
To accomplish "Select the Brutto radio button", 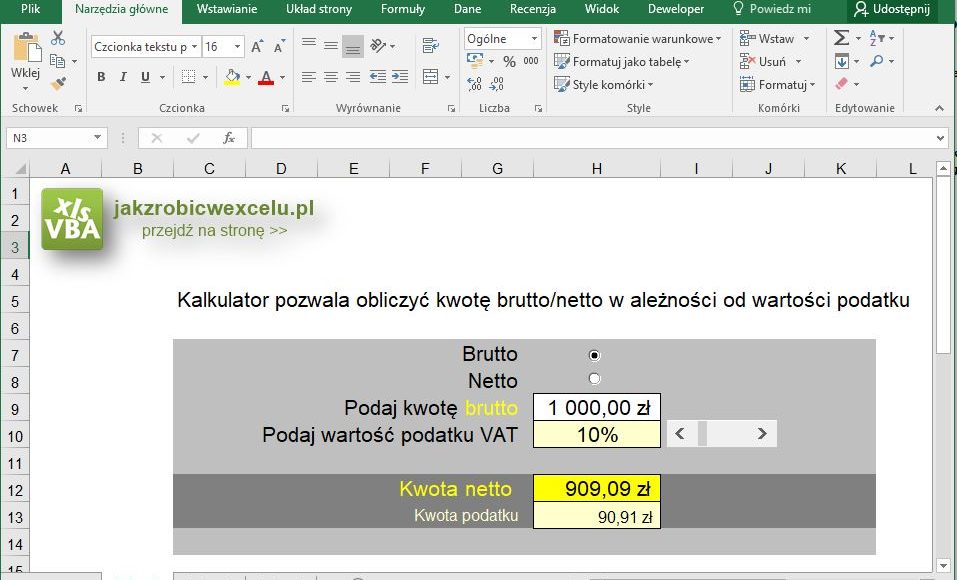I will 594,355.
